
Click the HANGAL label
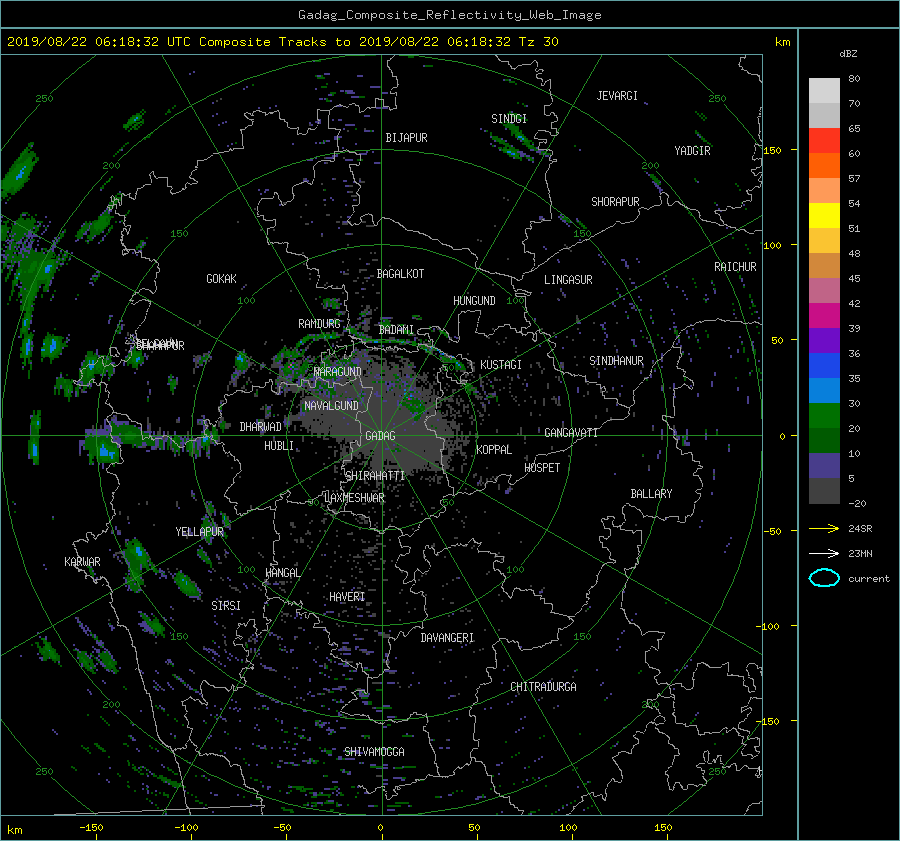[x=282, y=573]
